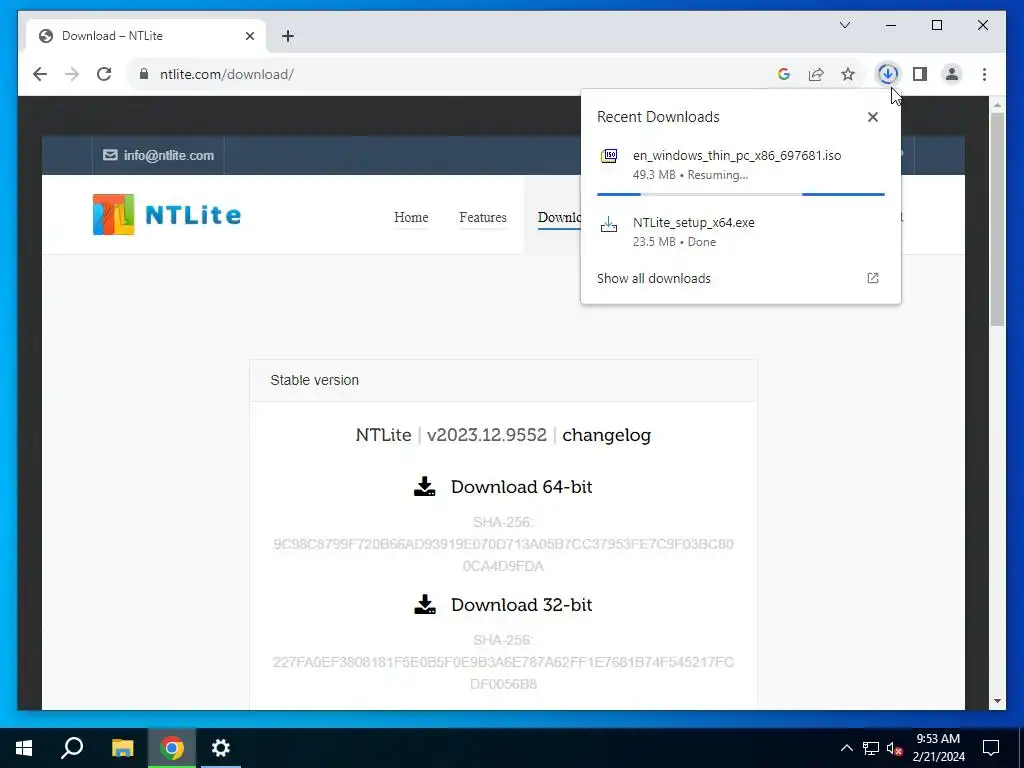Click the share page icon
Screen dimensions: 1024x768
click(x=816, y=74)
